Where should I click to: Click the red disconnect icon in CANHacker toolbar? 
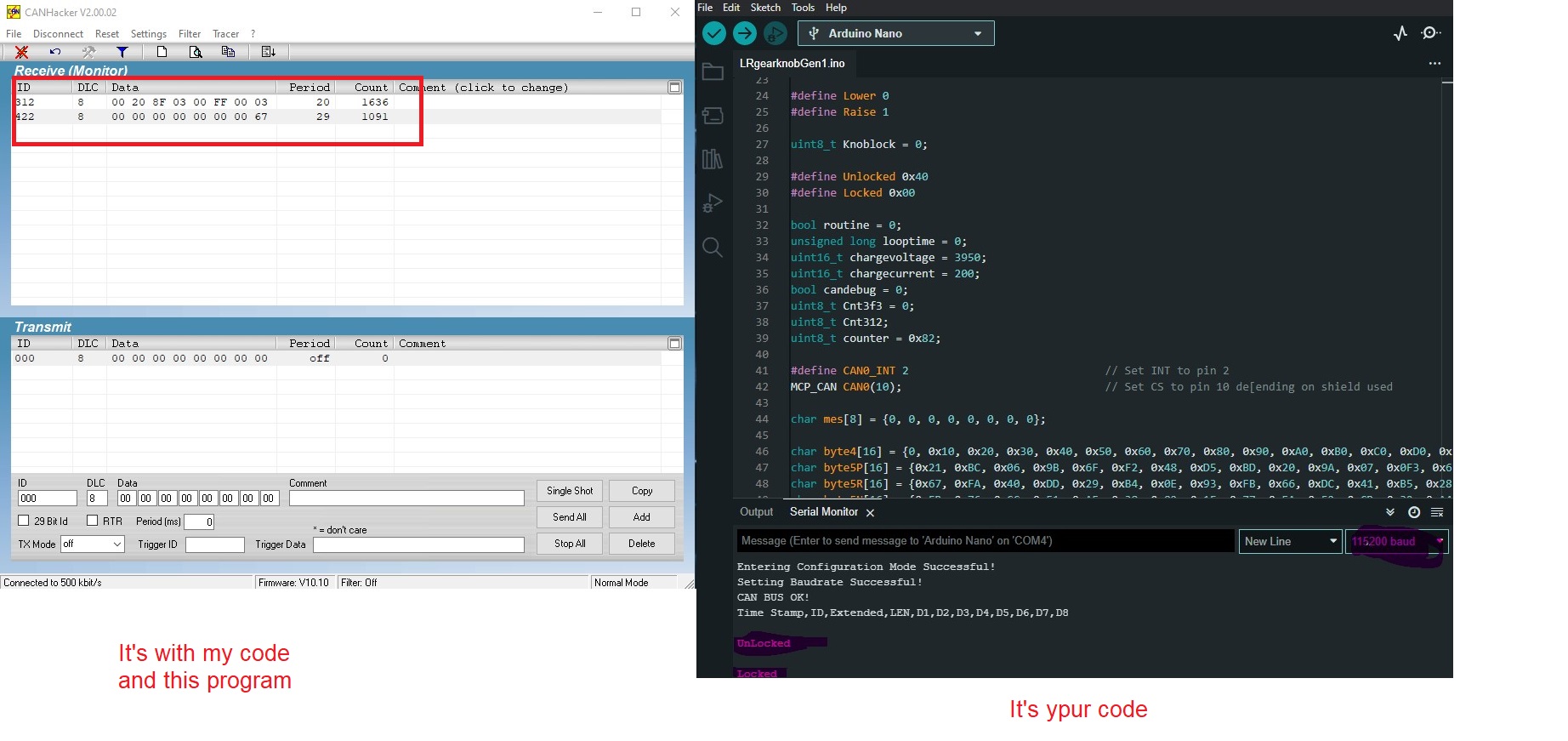click(22, 52)
